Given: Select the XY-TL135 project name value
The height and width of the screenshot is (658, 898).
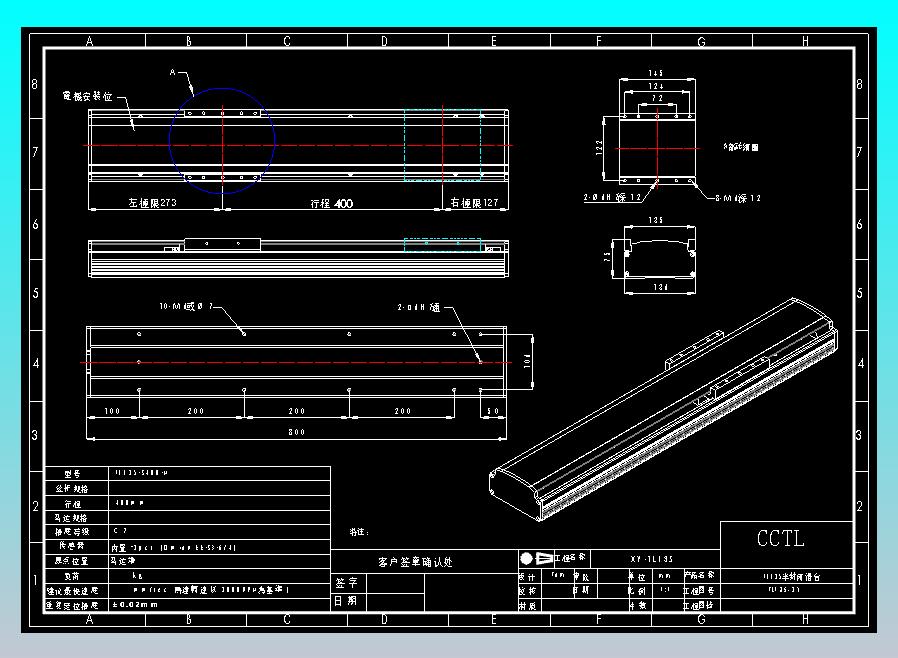Looking at the screenshot, I should pos(652,559).
